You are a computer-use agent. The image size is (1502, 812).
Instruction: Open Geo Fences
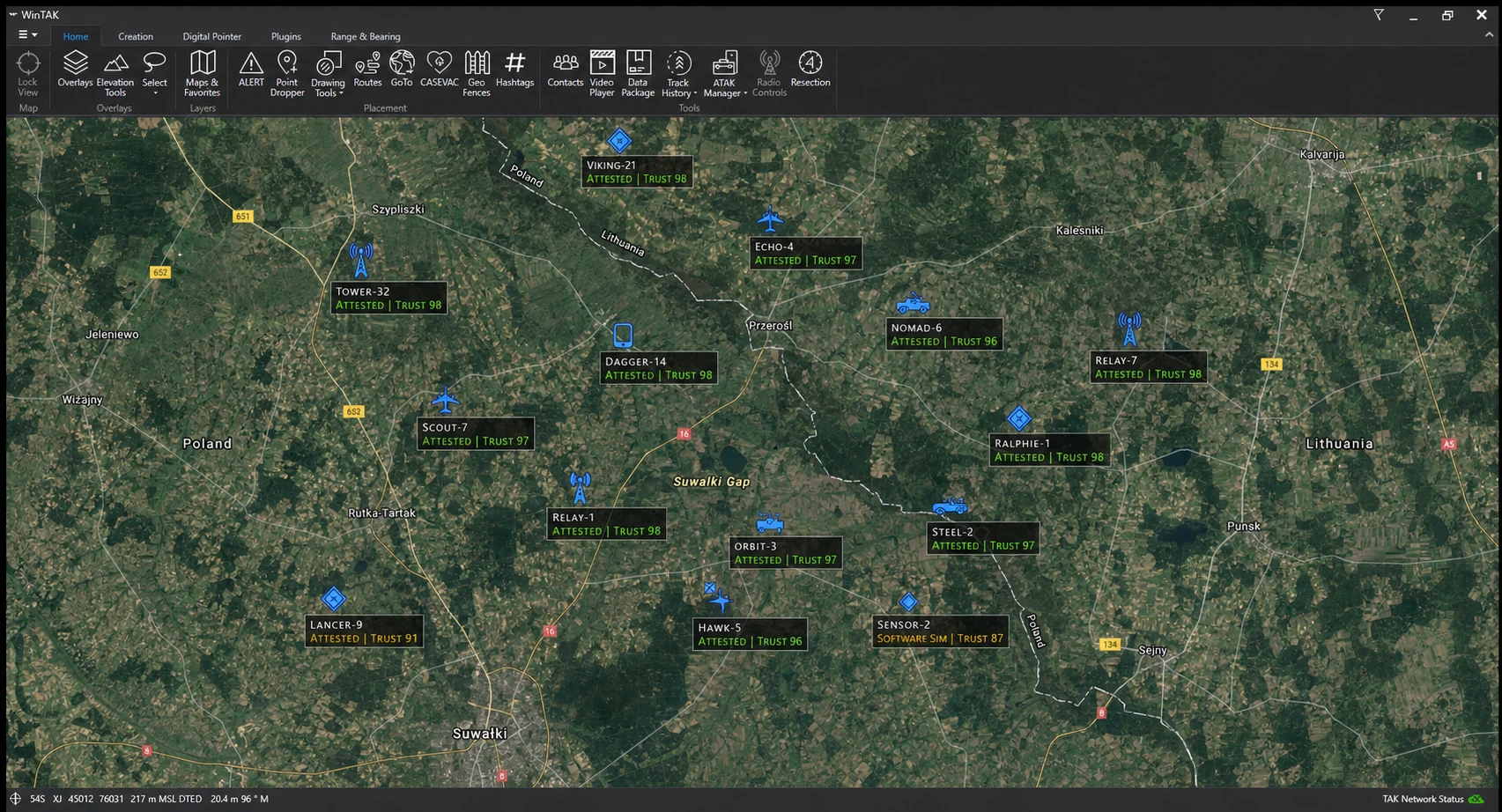pos(477,74)
